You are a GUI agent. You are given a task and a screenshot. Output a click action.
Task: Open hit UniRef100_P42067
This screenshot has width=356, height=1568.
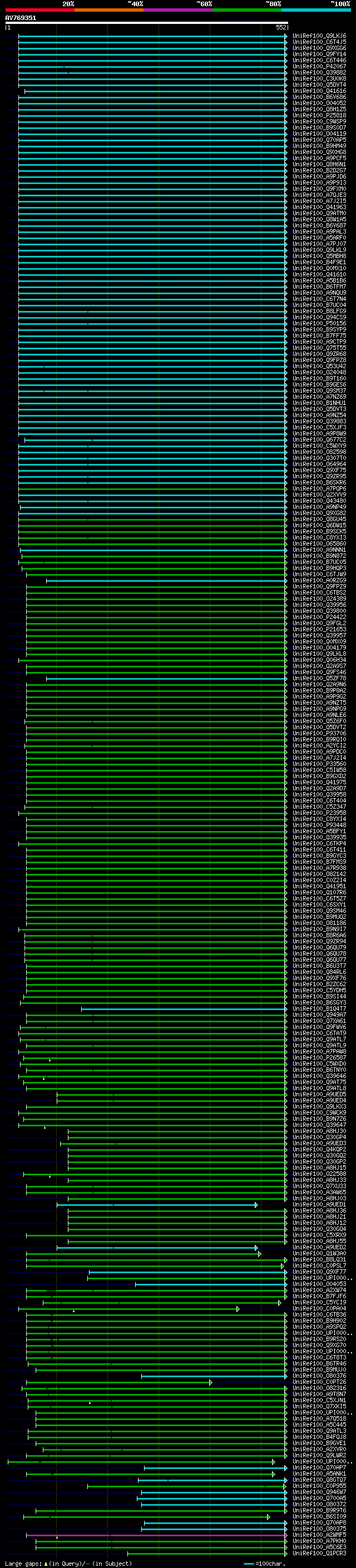[319, 66]
